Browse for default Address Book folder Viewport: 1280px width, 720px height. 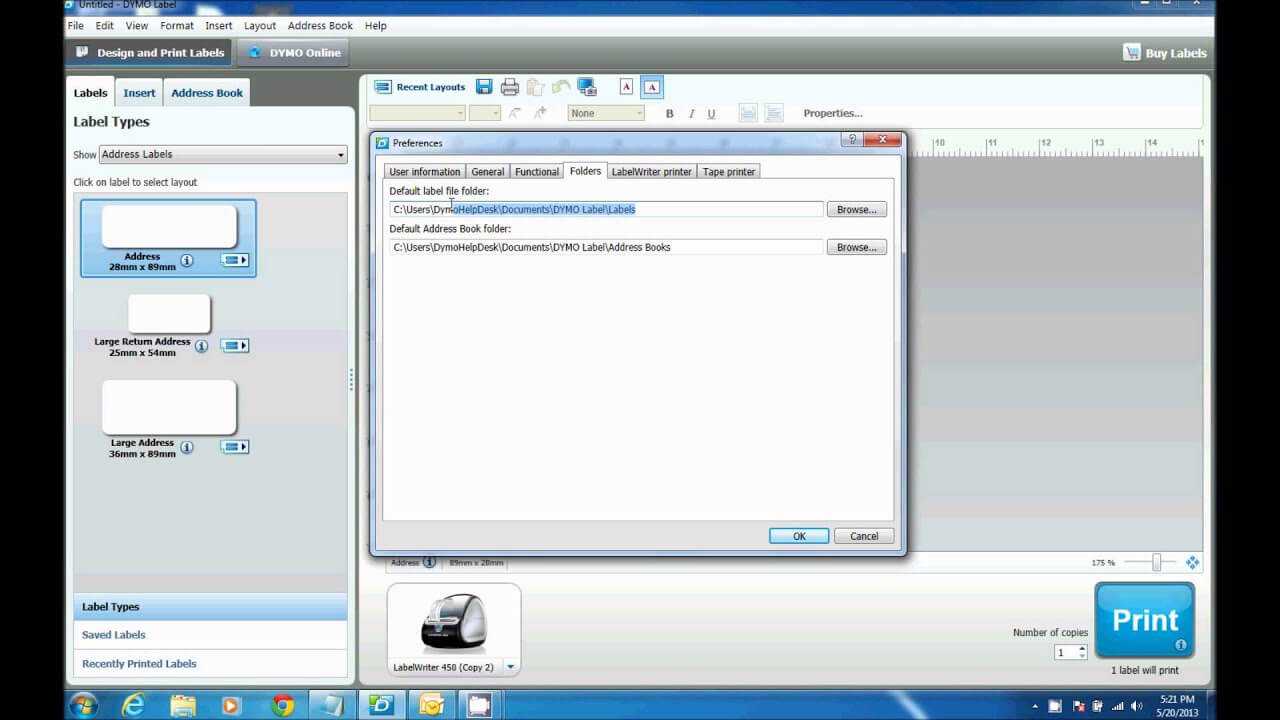coord(856,247)
